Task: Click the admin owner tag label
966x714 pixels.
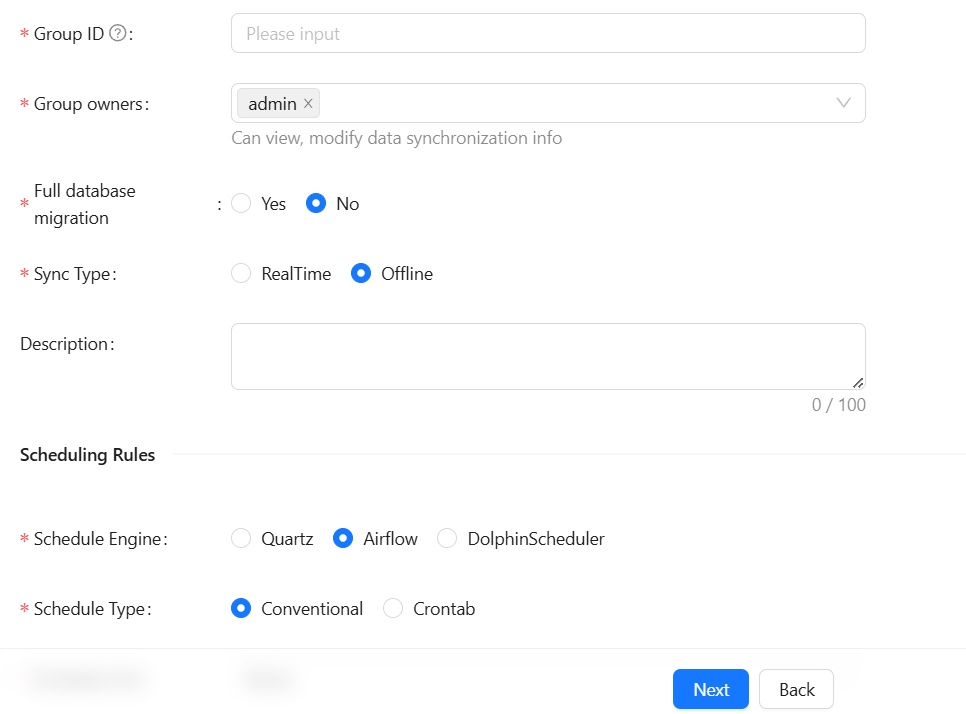Action: point(272,104)
